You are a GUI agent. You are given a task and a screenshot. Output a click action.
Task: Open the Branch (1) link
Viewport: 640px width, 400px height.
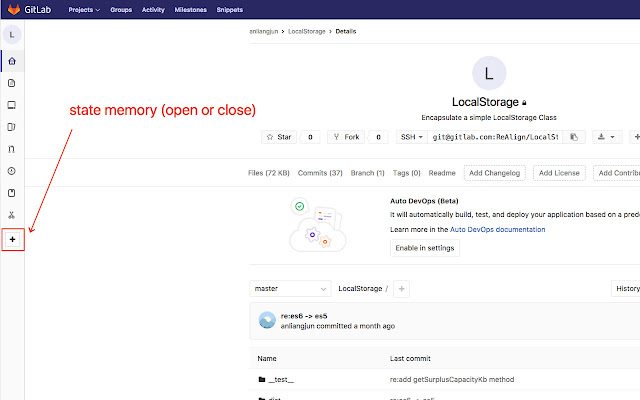pyautogui.click(x=367, y=173)
